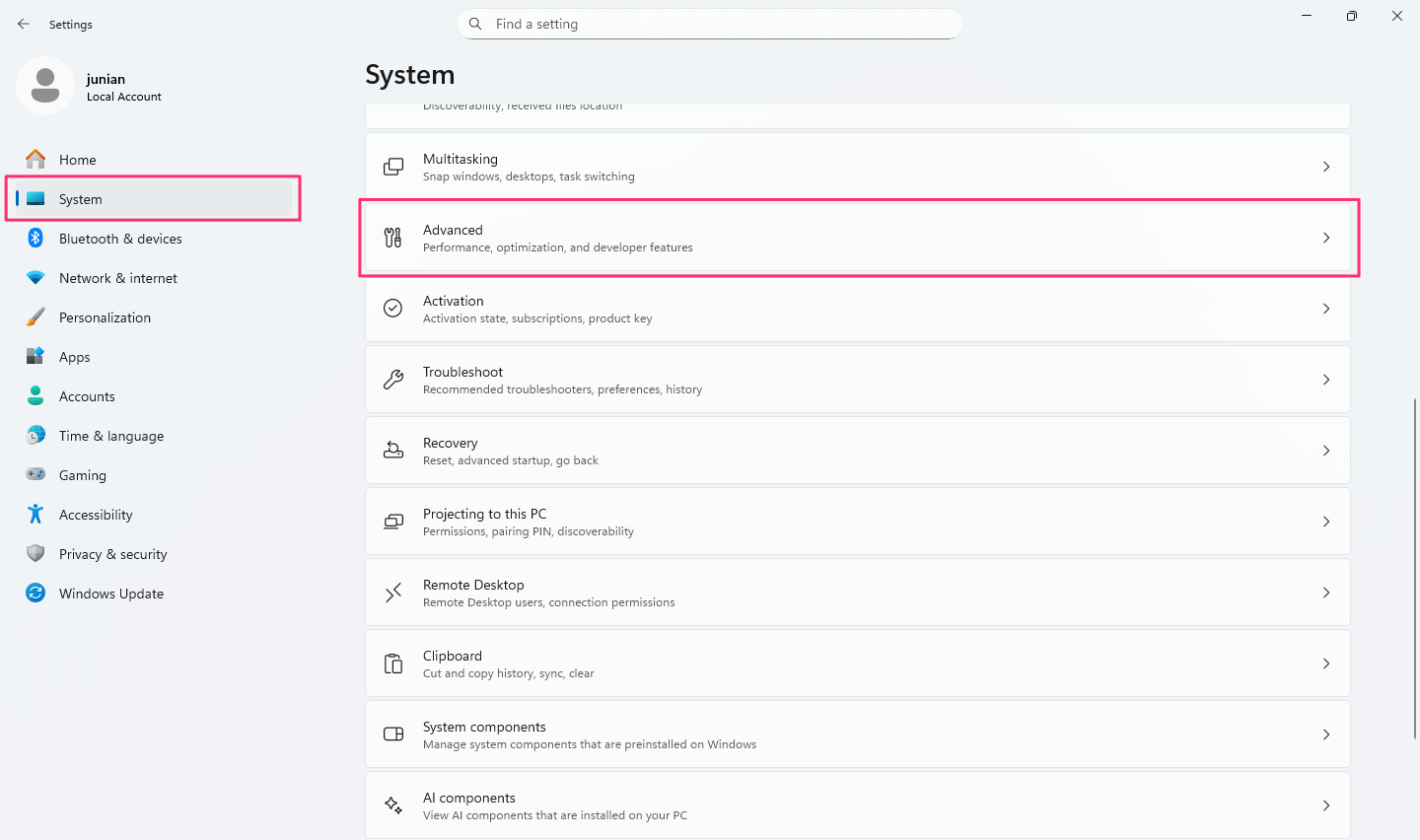The width and height of the screenshot is (1420, 840).
Task: Click the System components icon
Action: click(393, 735)
